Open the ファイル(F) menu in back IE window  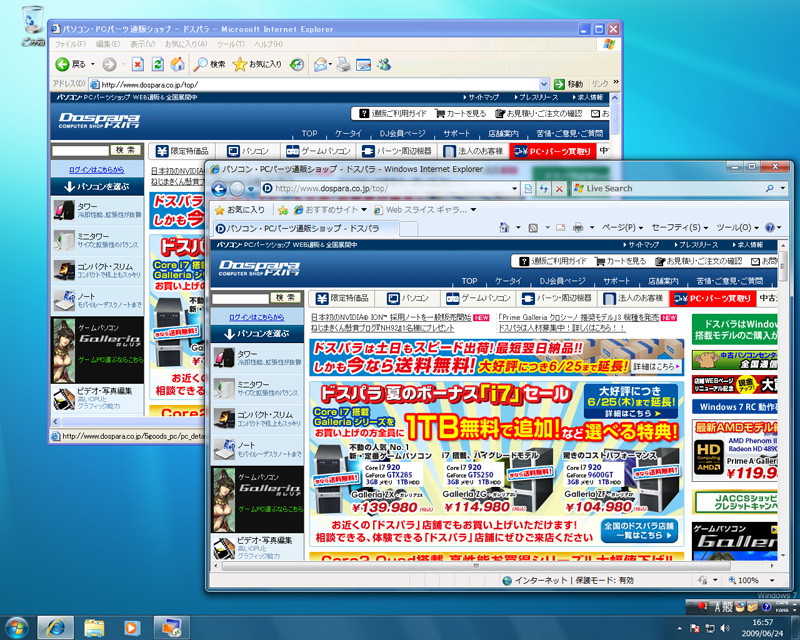(x=70, y=44)
